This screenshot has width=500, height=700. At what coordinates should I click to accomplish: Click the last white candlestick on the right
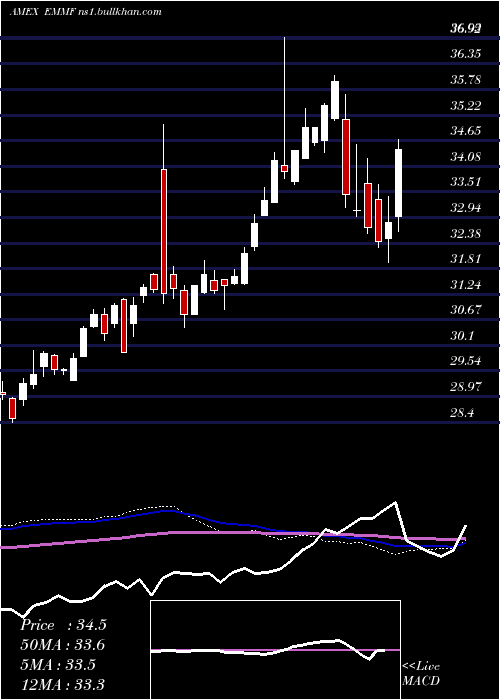[399, 183]
